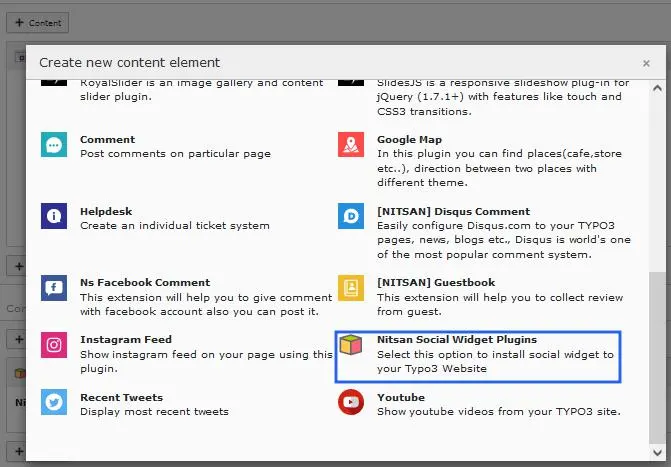Viewport: 671px width, 467px height.
Task: Click the Nitsan Social Widget cube icon
Action: [351, 345]
